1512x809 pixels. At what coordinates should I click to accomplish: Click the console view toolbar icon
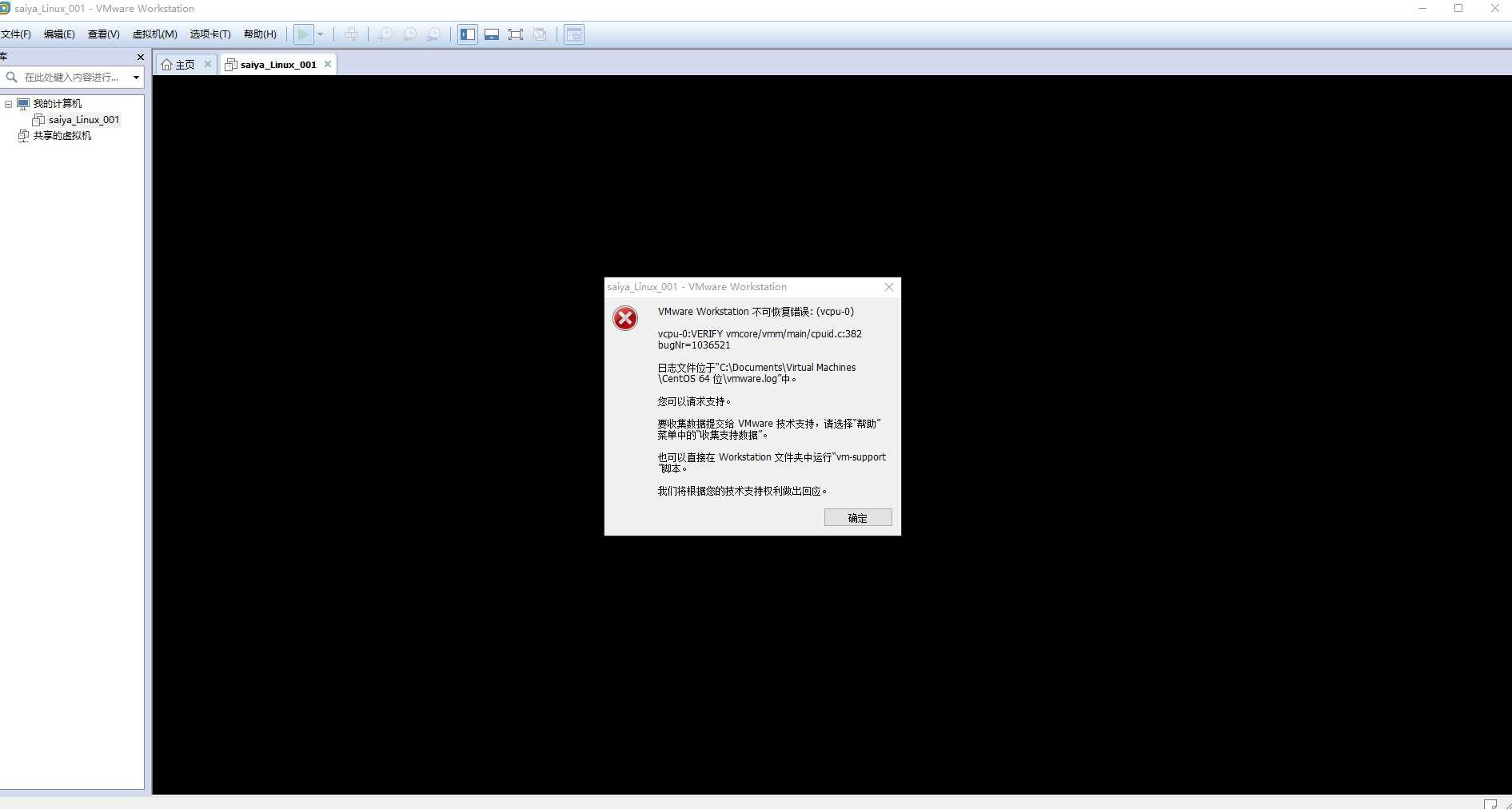(574, 34)
